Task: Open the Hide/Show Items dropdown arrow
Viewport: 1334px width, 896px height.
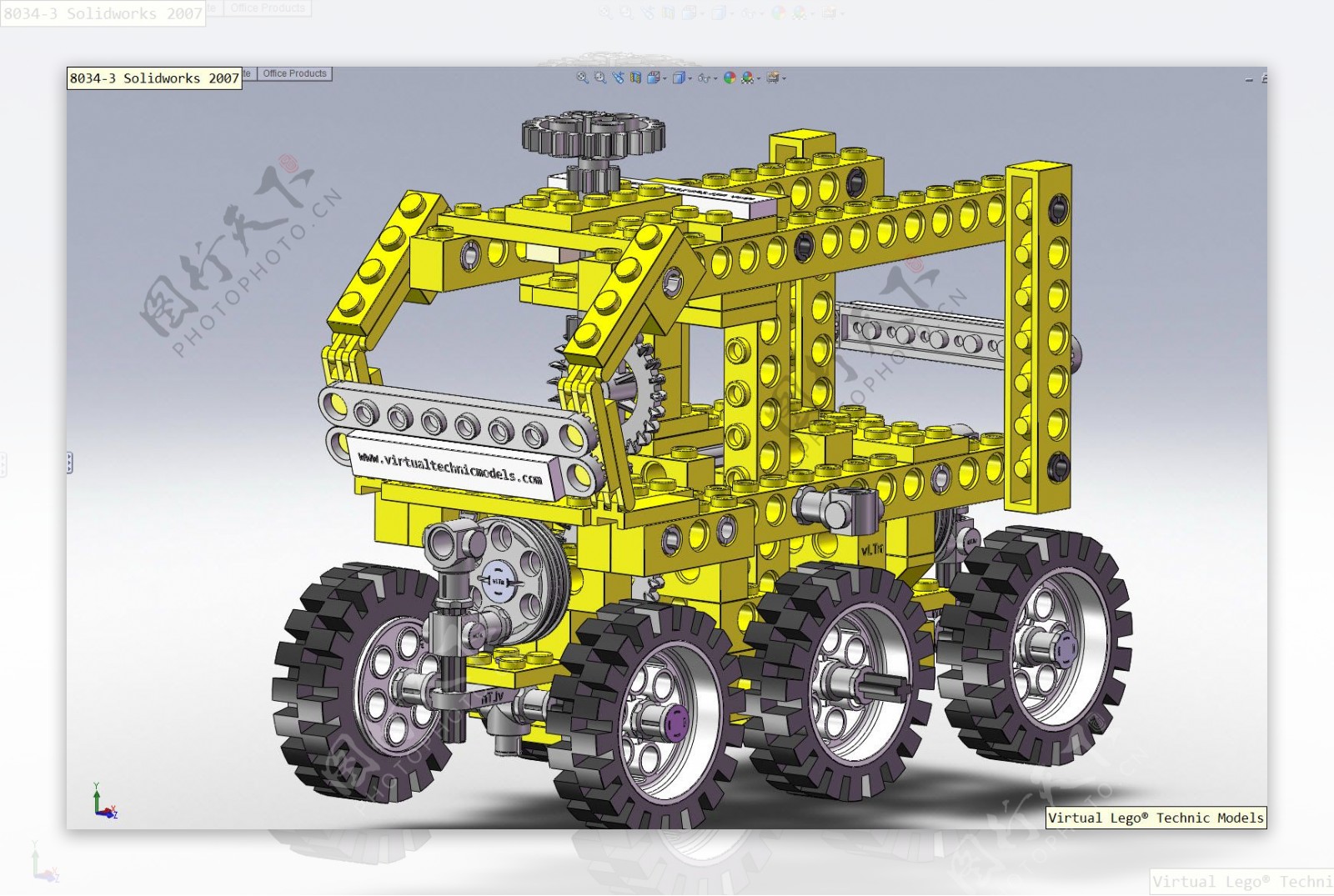Action: click(x=715, y=78)
